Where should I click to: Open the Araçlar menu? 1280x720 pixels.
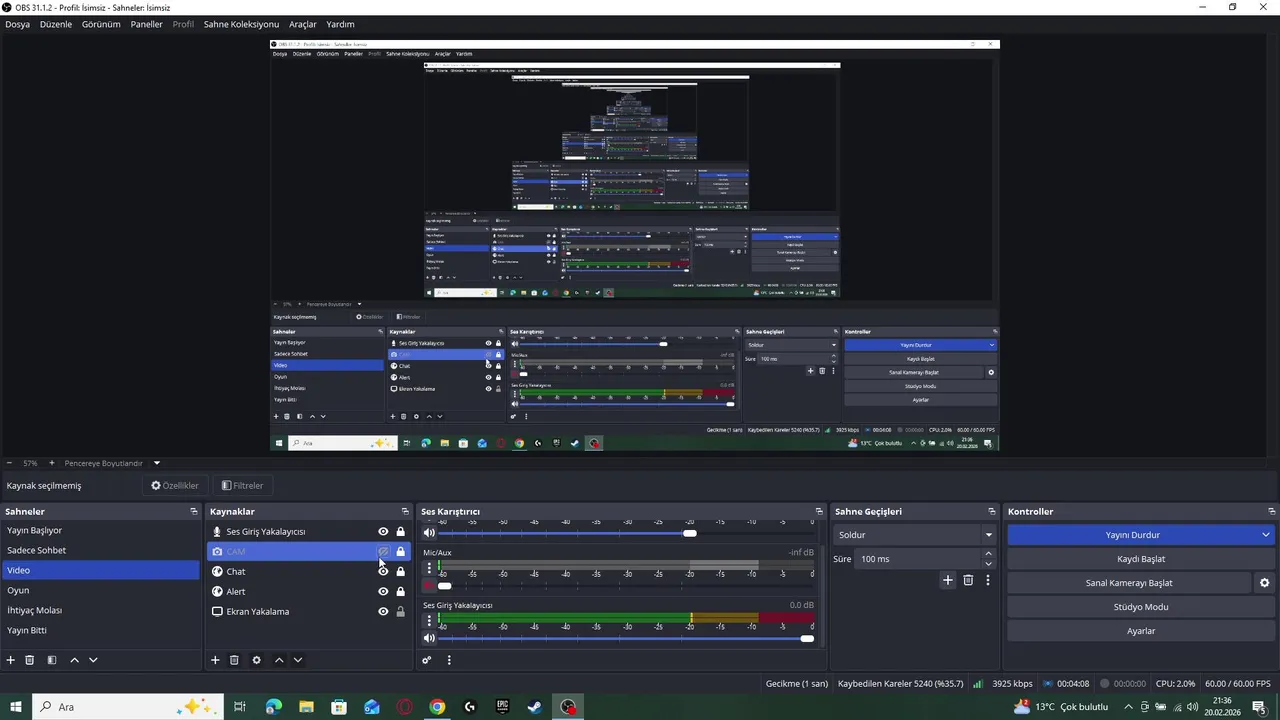[x=303, y=24]
